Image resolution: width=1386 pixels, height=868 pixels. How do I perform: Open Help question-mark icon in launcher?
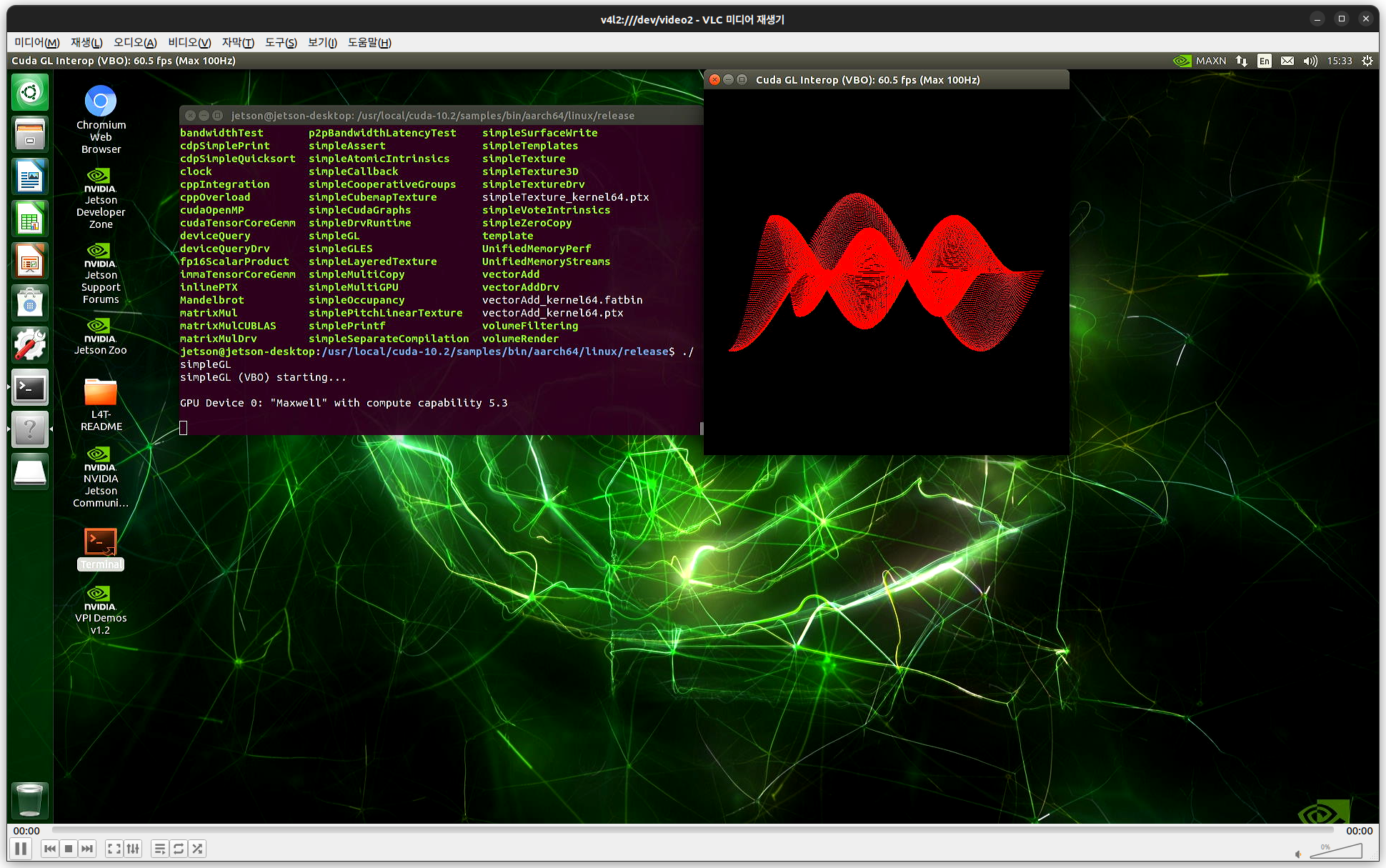click(30, 429)
